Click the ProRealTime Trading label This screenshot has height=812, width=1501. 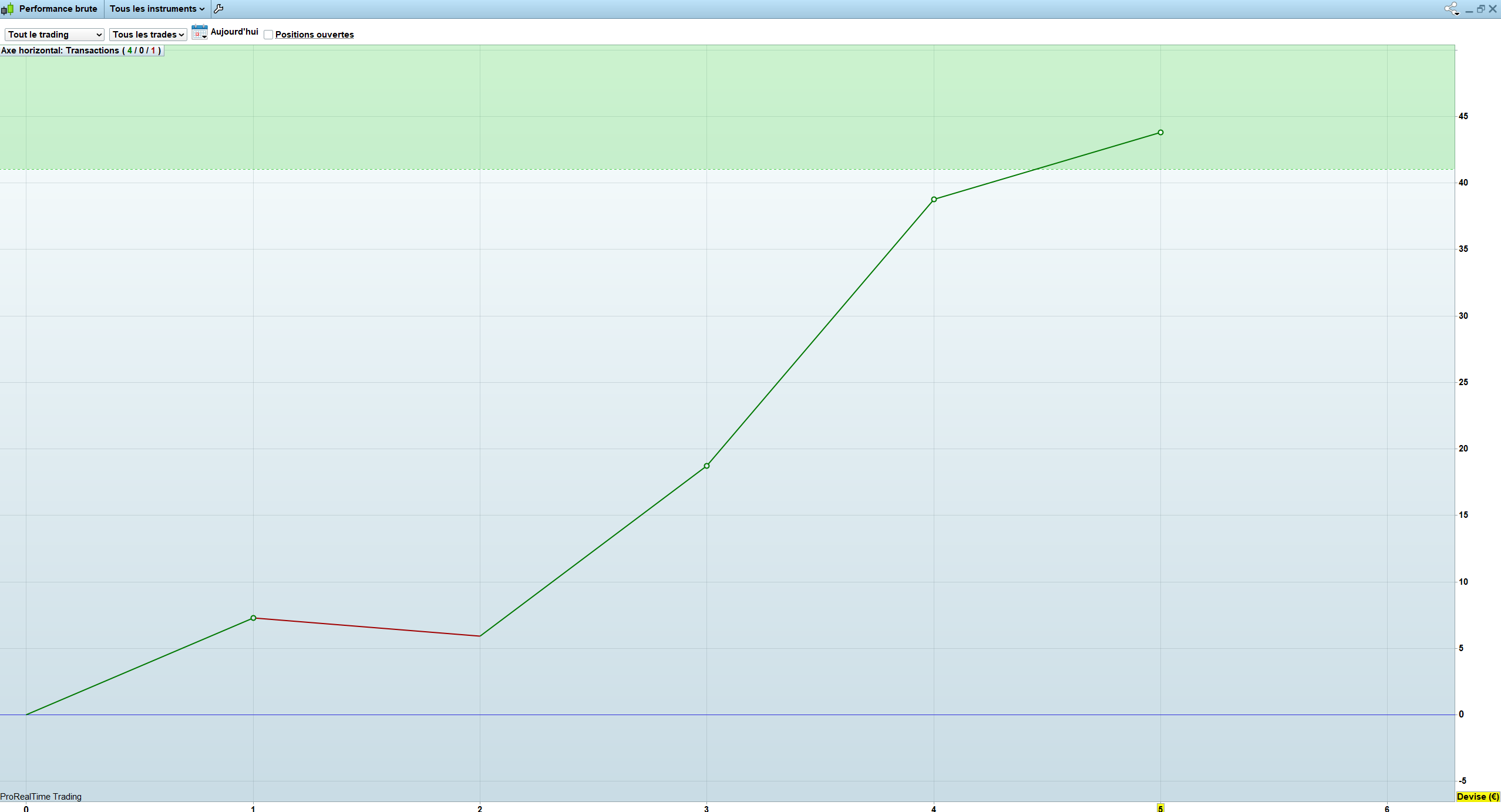pyautogui.click(x=41, y=797)
